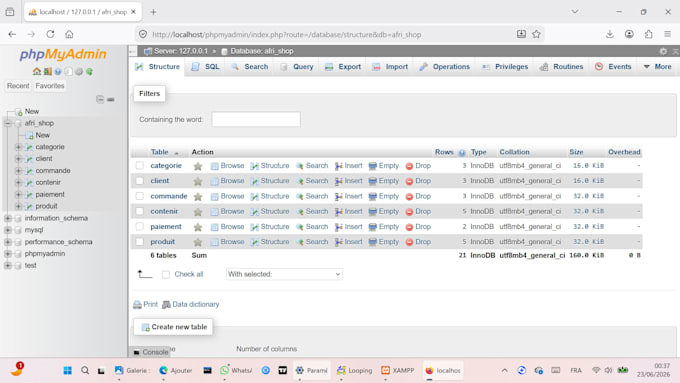Open page settings gear icon

coord(663,51)
